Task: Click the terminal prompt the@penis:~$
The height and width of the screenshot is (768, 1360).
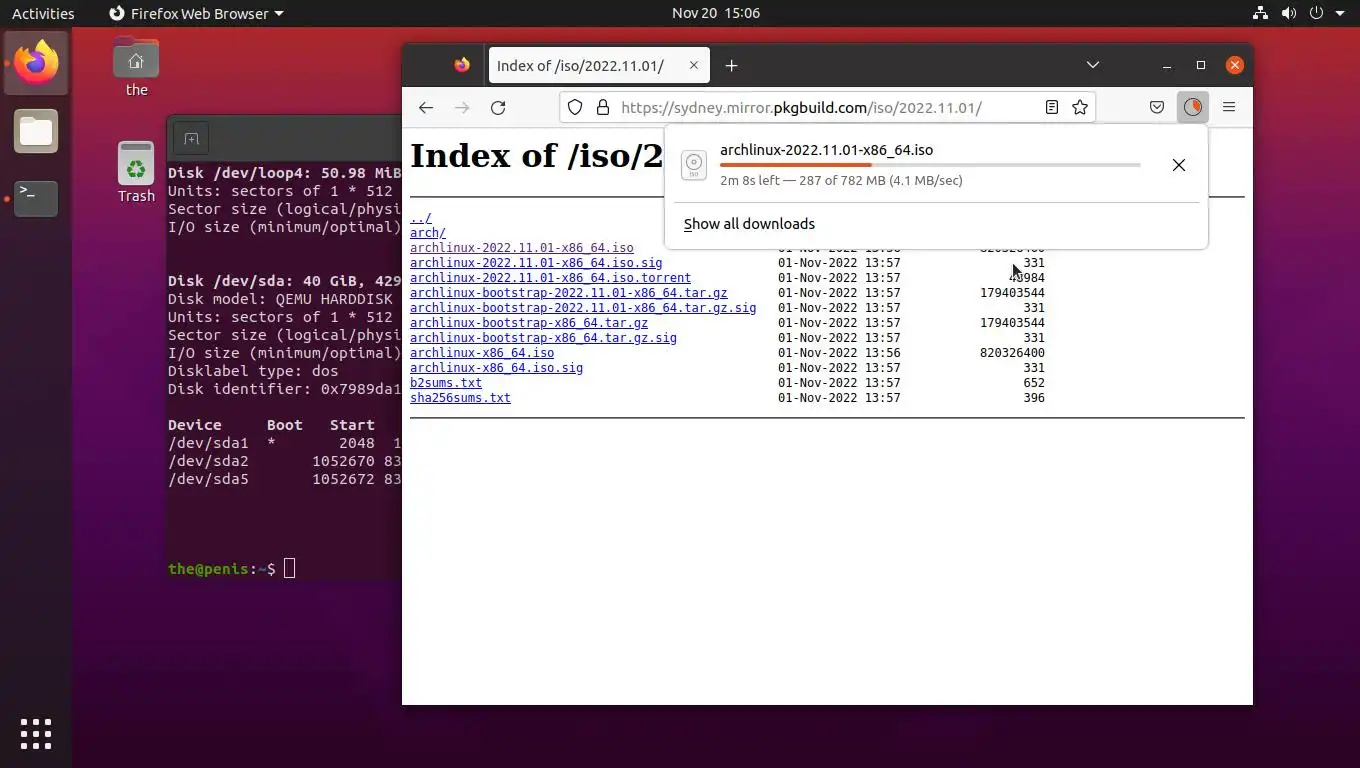Action: [222, 568]
